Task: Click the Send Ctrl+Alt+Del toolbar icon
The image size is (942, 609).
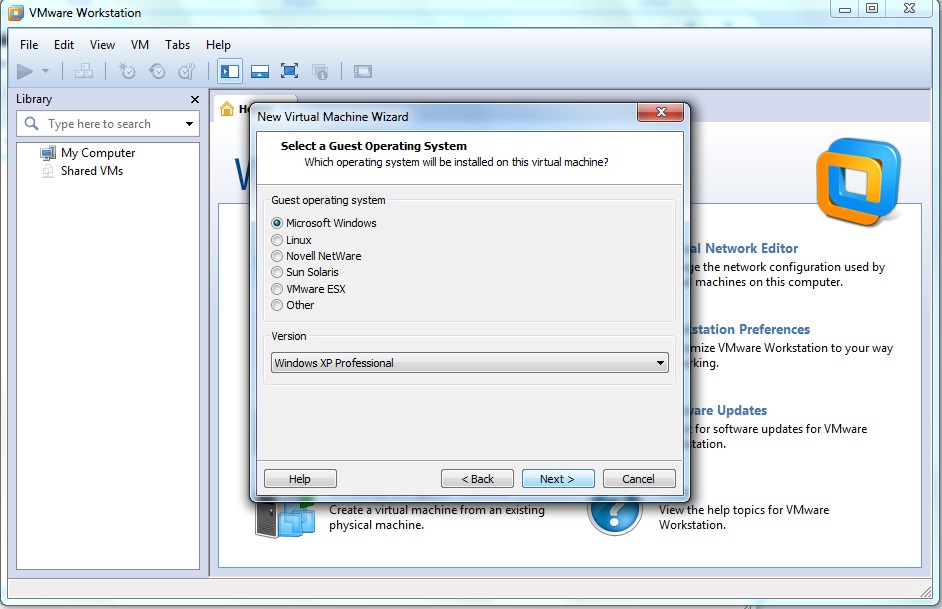Action: click(84, 71)
